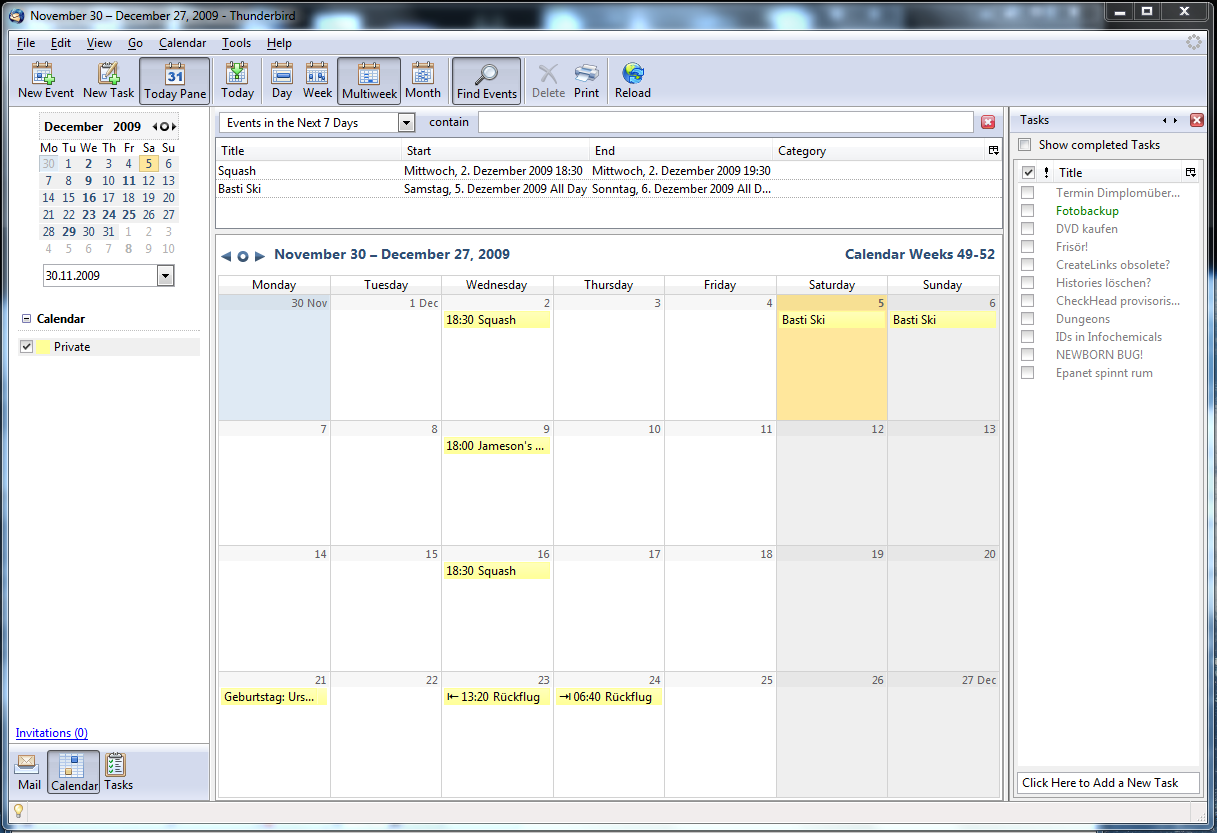Click the Print toolbar icon
The image size is (1217, 833).
coord(587,80)
